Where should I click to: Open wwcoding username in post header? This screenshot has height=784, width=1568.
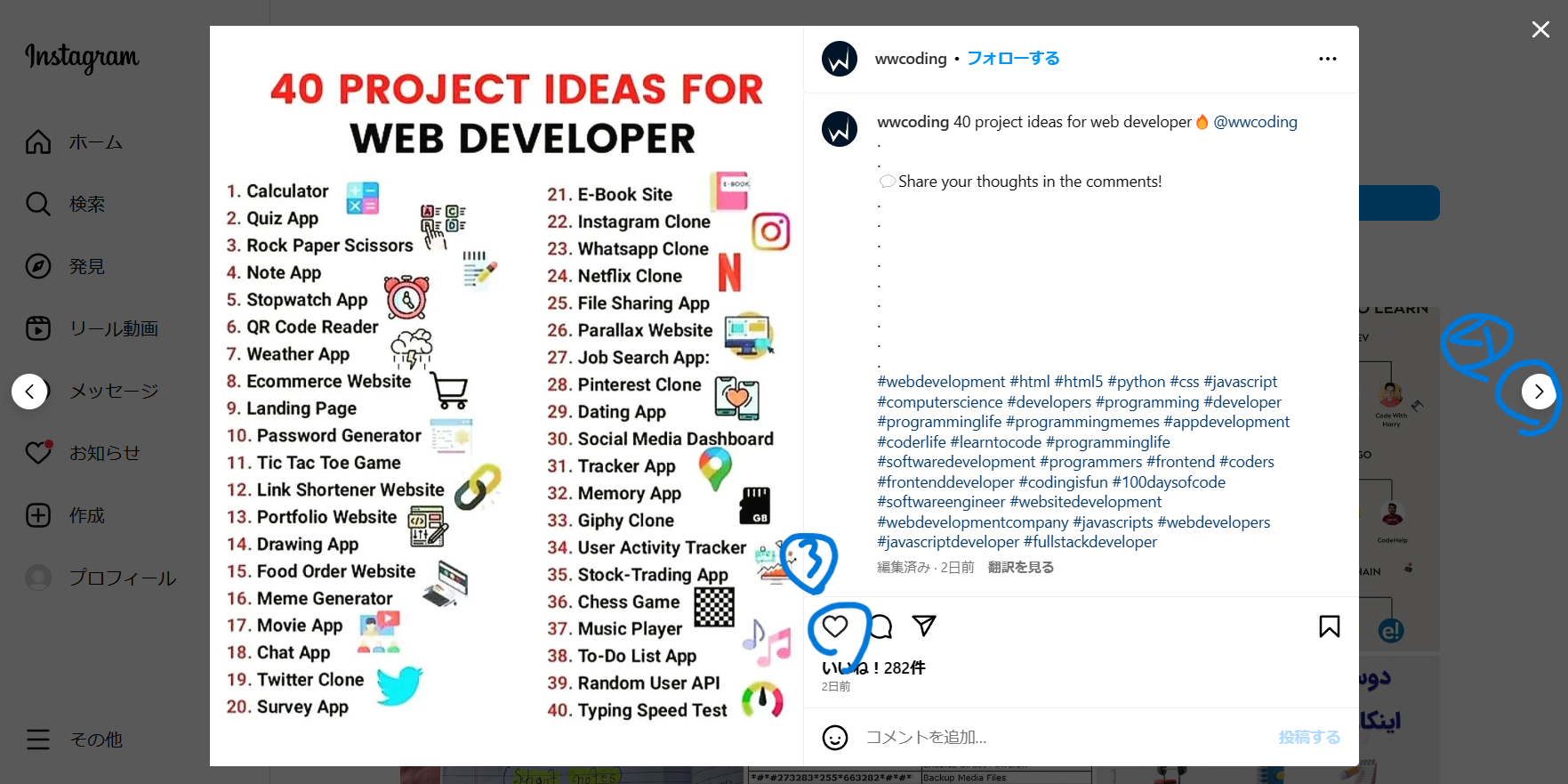point(911,59)
